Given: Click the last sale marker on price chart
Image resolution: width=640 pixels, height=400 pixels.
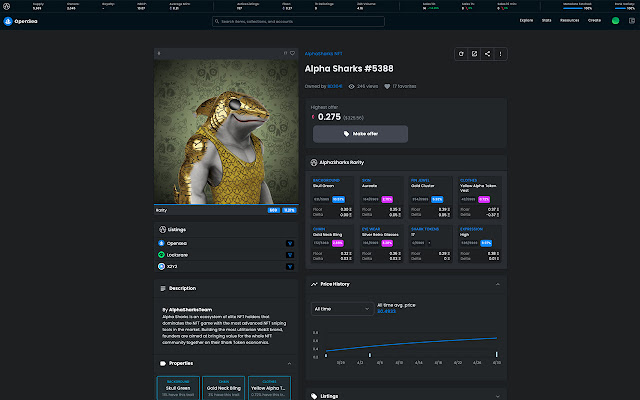Looking at the screenshot, I should 496,354.
